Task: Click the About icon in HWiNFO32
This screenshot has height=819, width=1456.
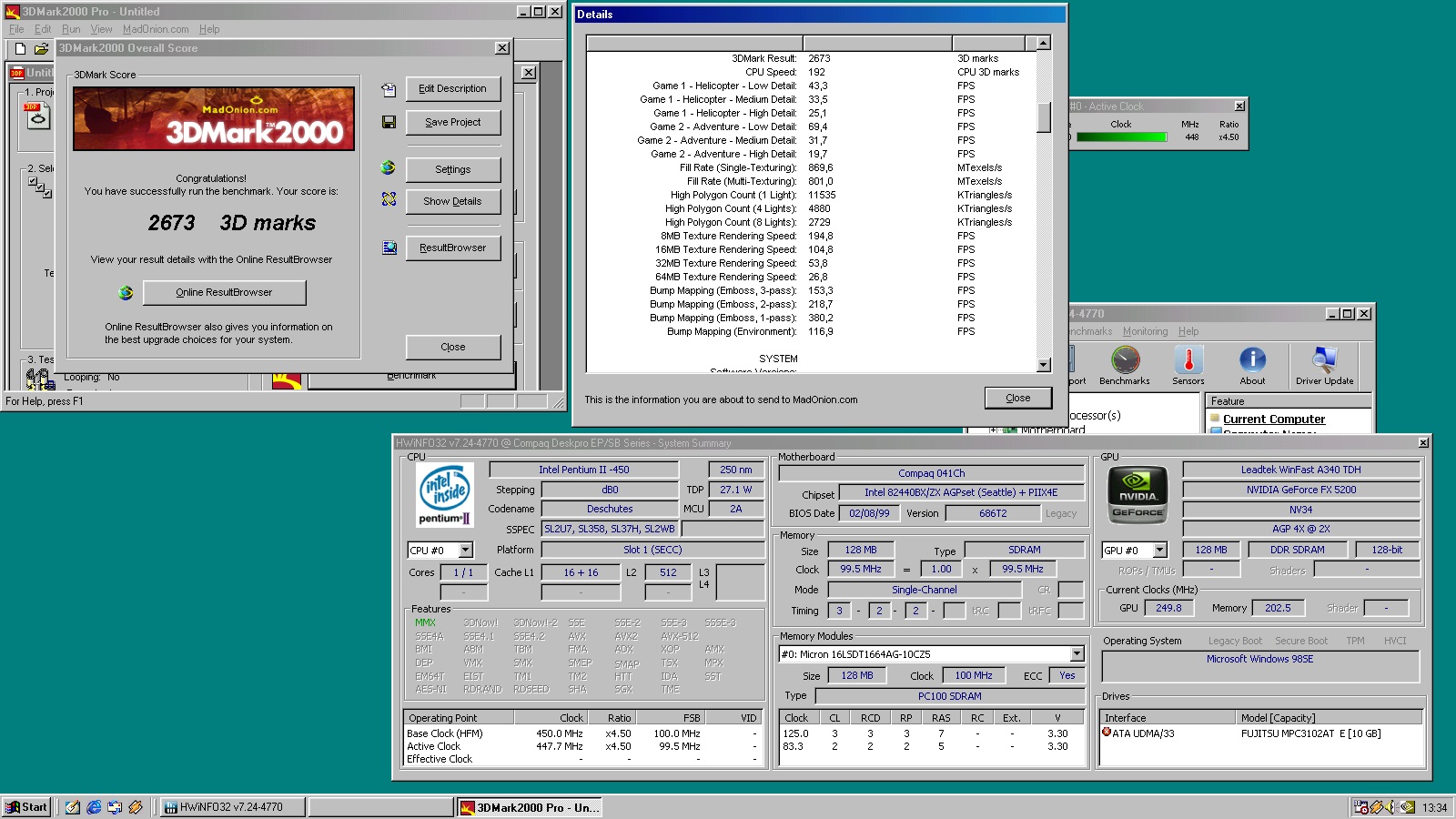Action: pyautogui.click(x=1253, y=364)
